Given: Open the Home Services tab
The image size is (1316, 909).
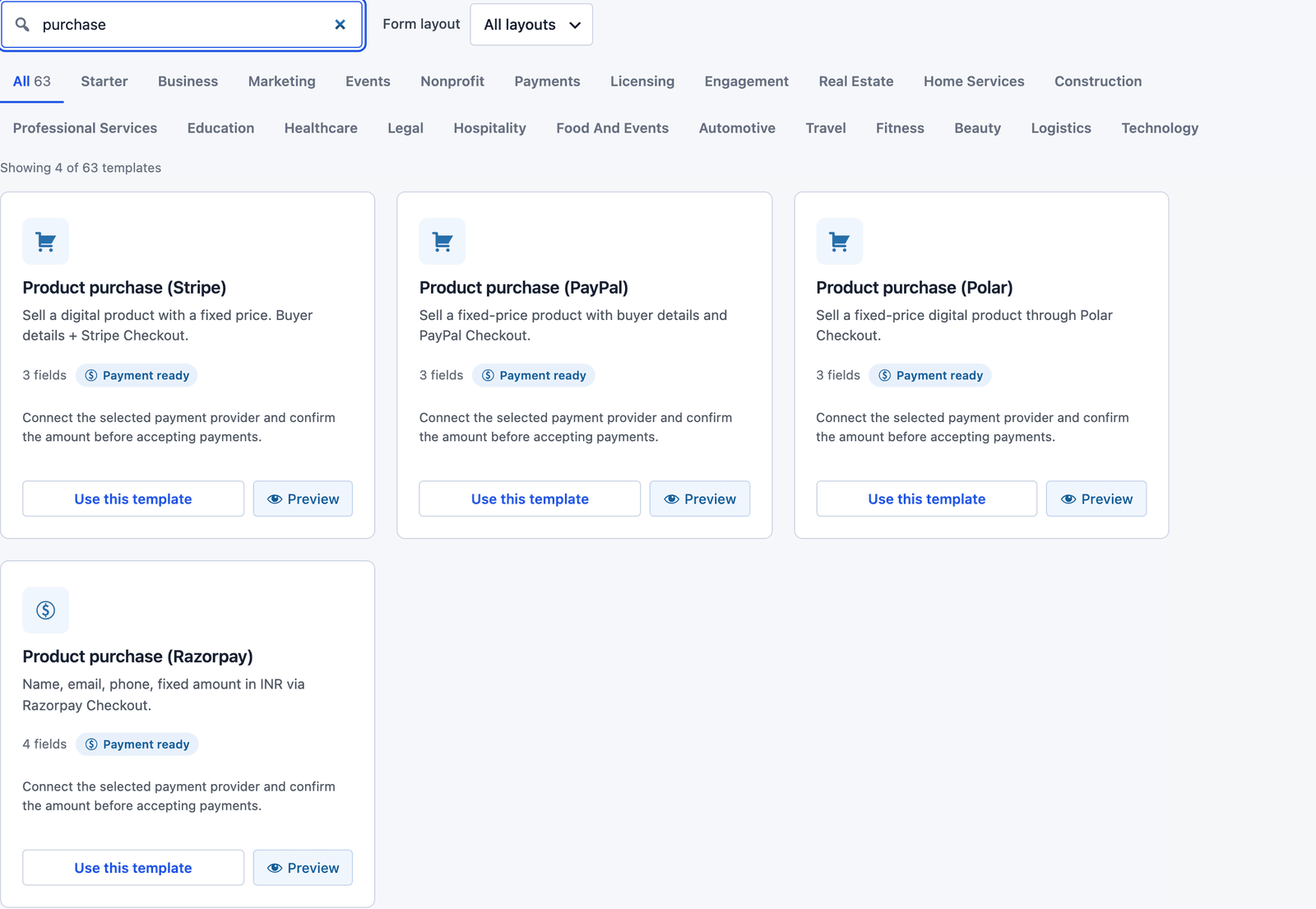Looking at the screenshot, I should (x=974, y=81).
